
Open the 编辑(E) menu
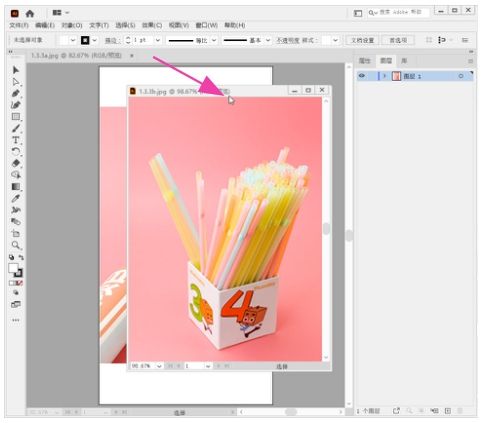[45, 25]
